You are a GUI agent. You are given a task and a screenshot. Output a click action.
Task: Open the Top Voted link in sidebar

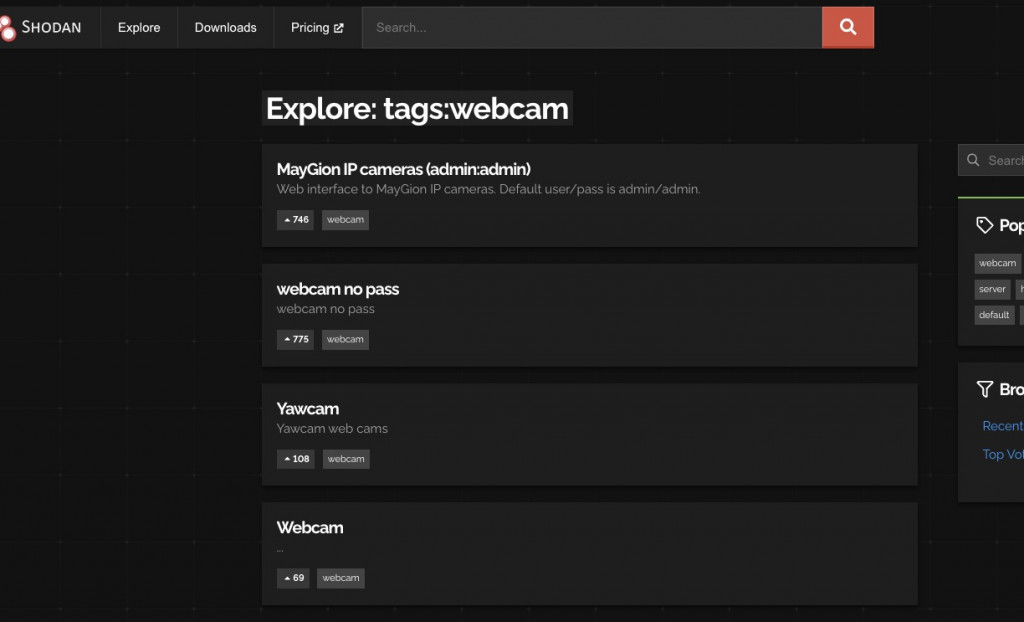(1003, 454)
